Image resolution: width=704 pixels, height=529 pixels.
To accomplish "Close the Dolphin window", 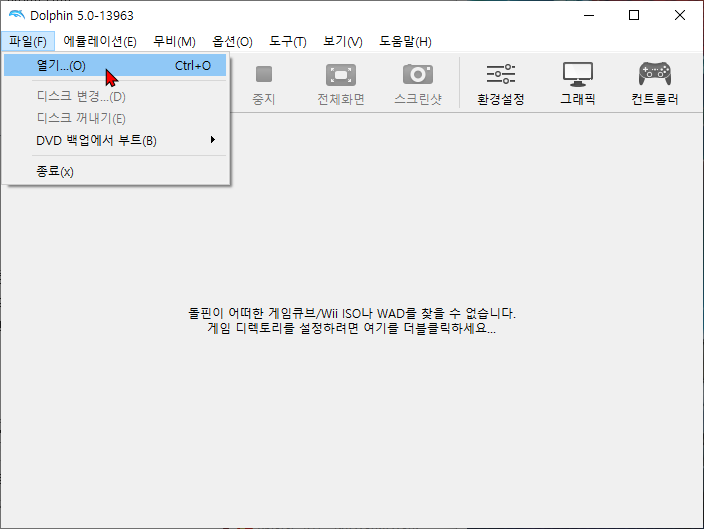I will coord(680,15).
